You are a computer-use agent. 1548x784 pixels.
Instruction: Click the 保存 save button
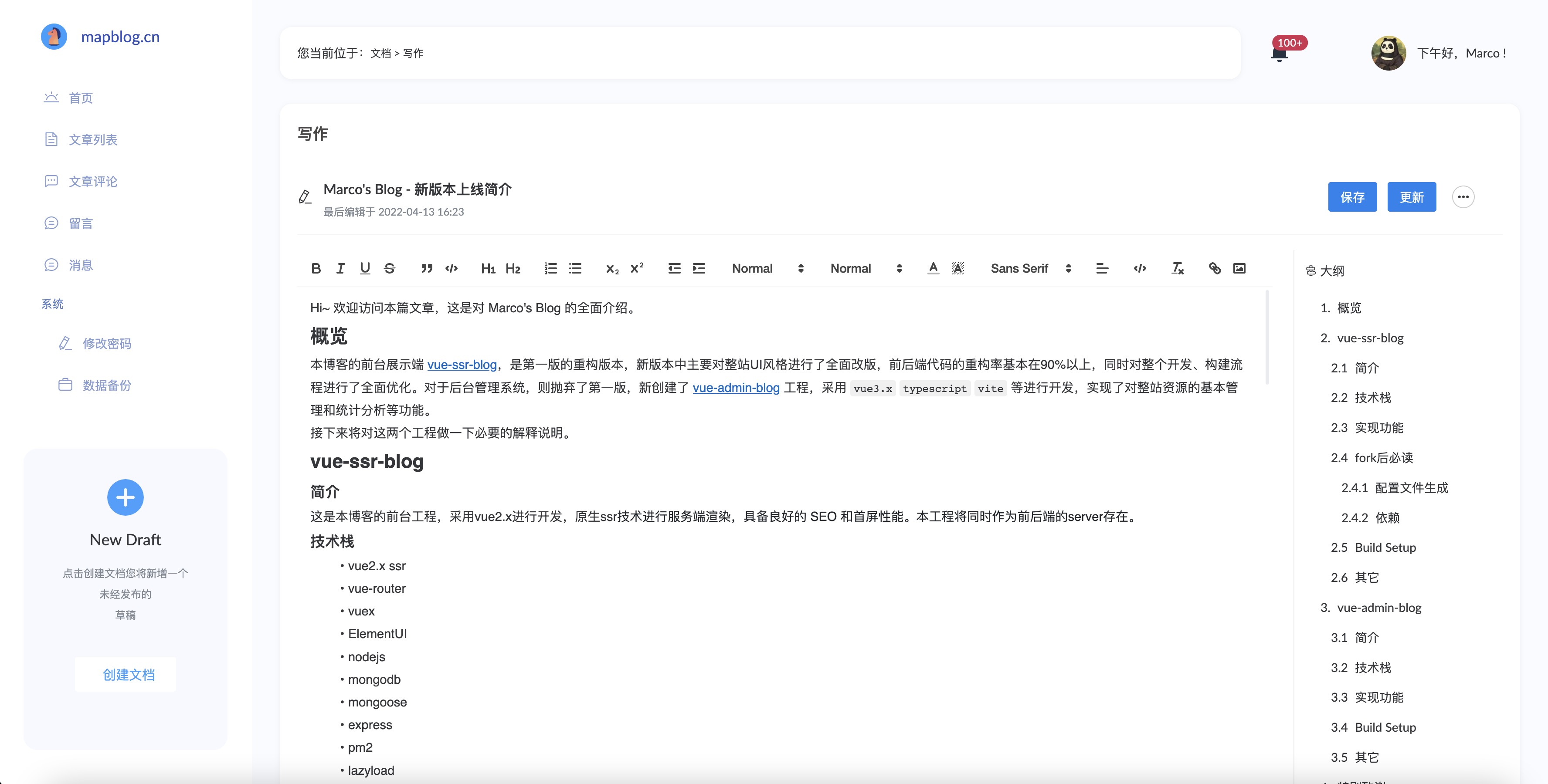(1352, 197)
